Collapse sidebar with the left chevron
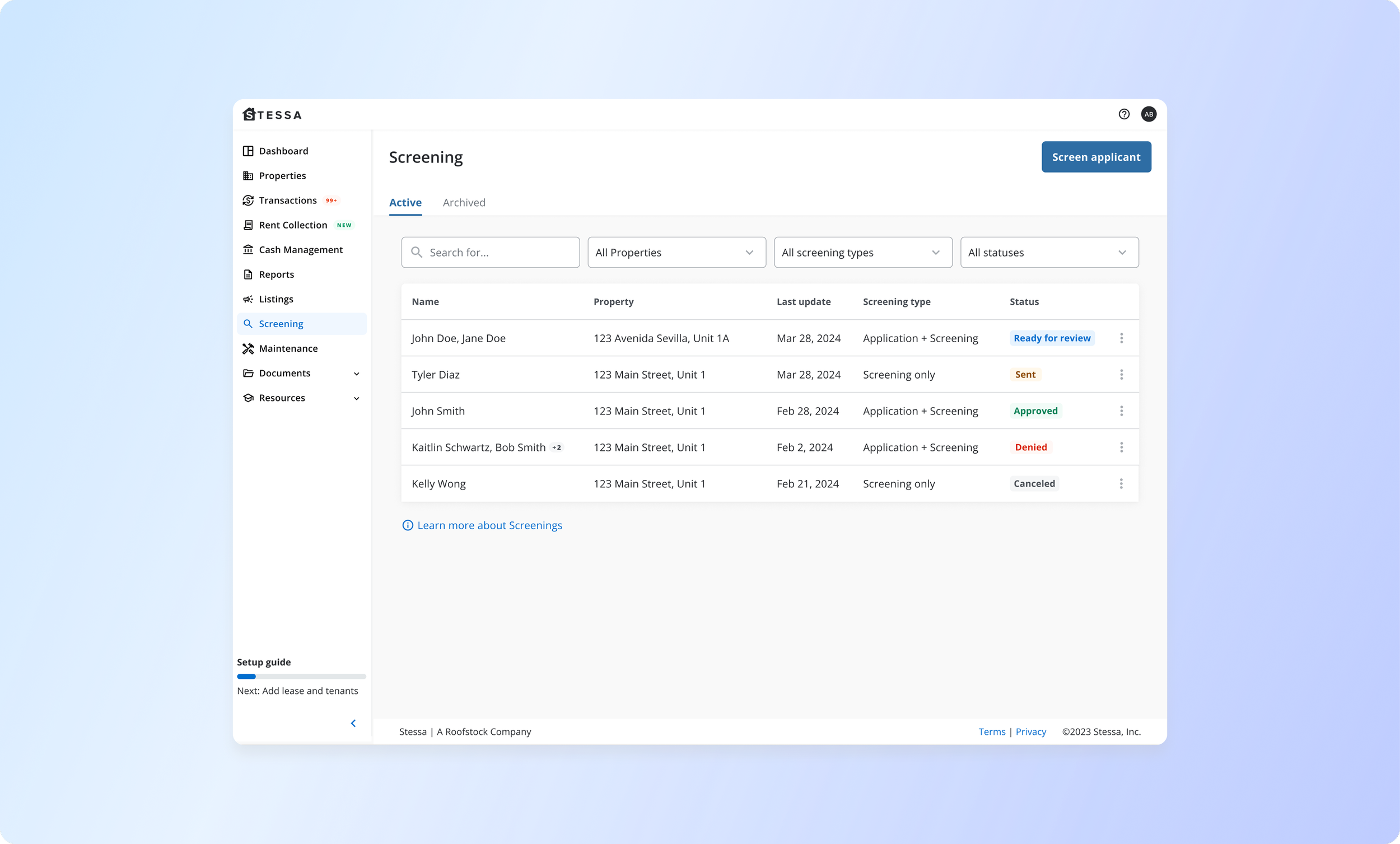 [353, 723]
